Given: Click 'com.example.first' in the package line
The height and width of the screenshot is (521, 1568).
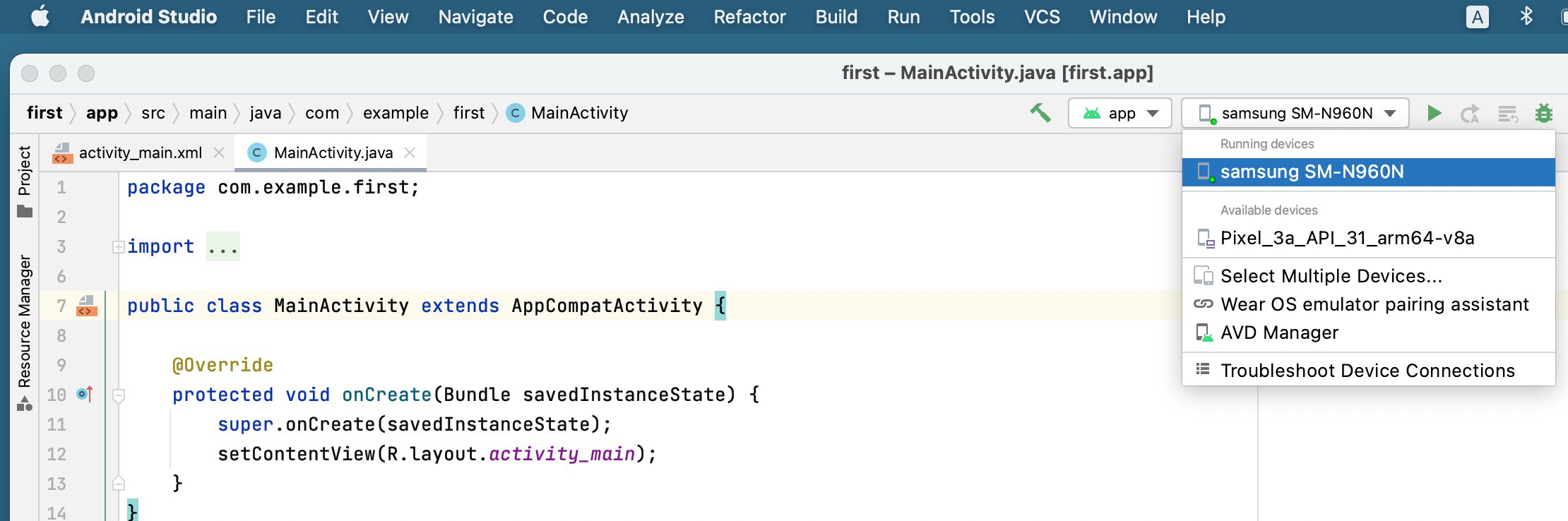Looking at the screenshot, I should point(314,187).
